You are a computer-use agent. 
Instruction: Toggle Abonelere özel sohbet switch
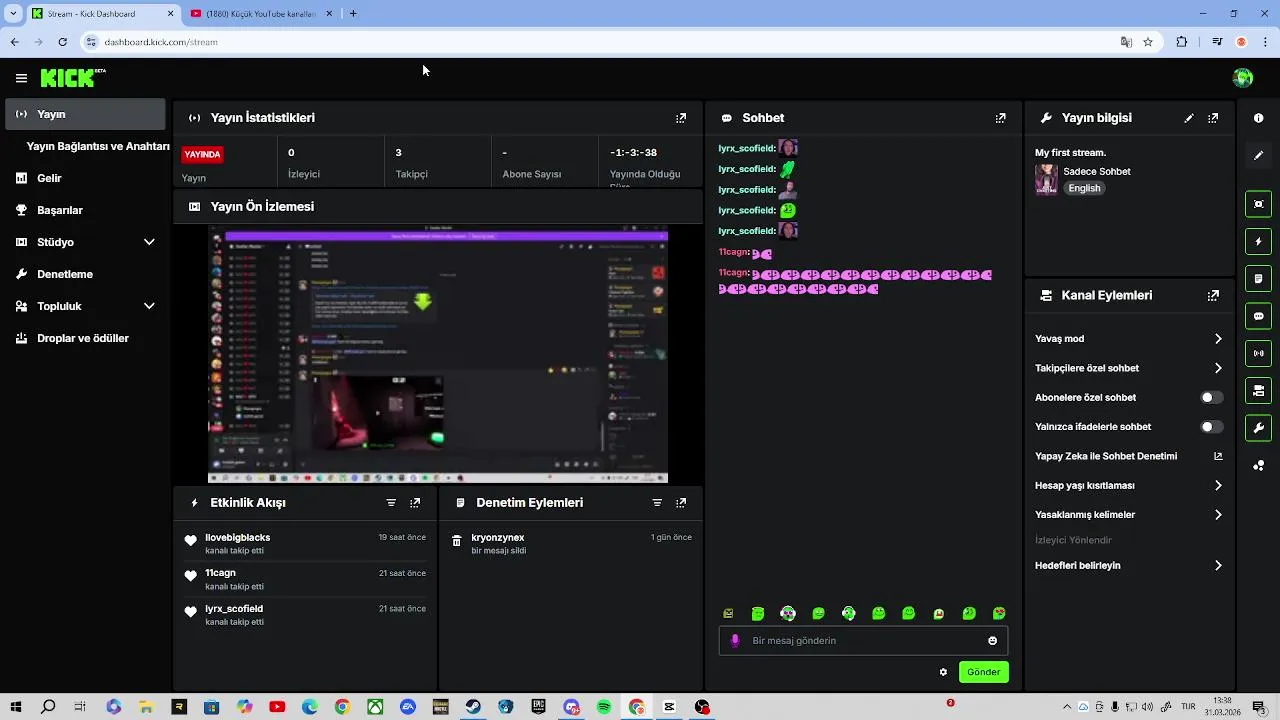pyautogui.click(x=1211, y=398)
